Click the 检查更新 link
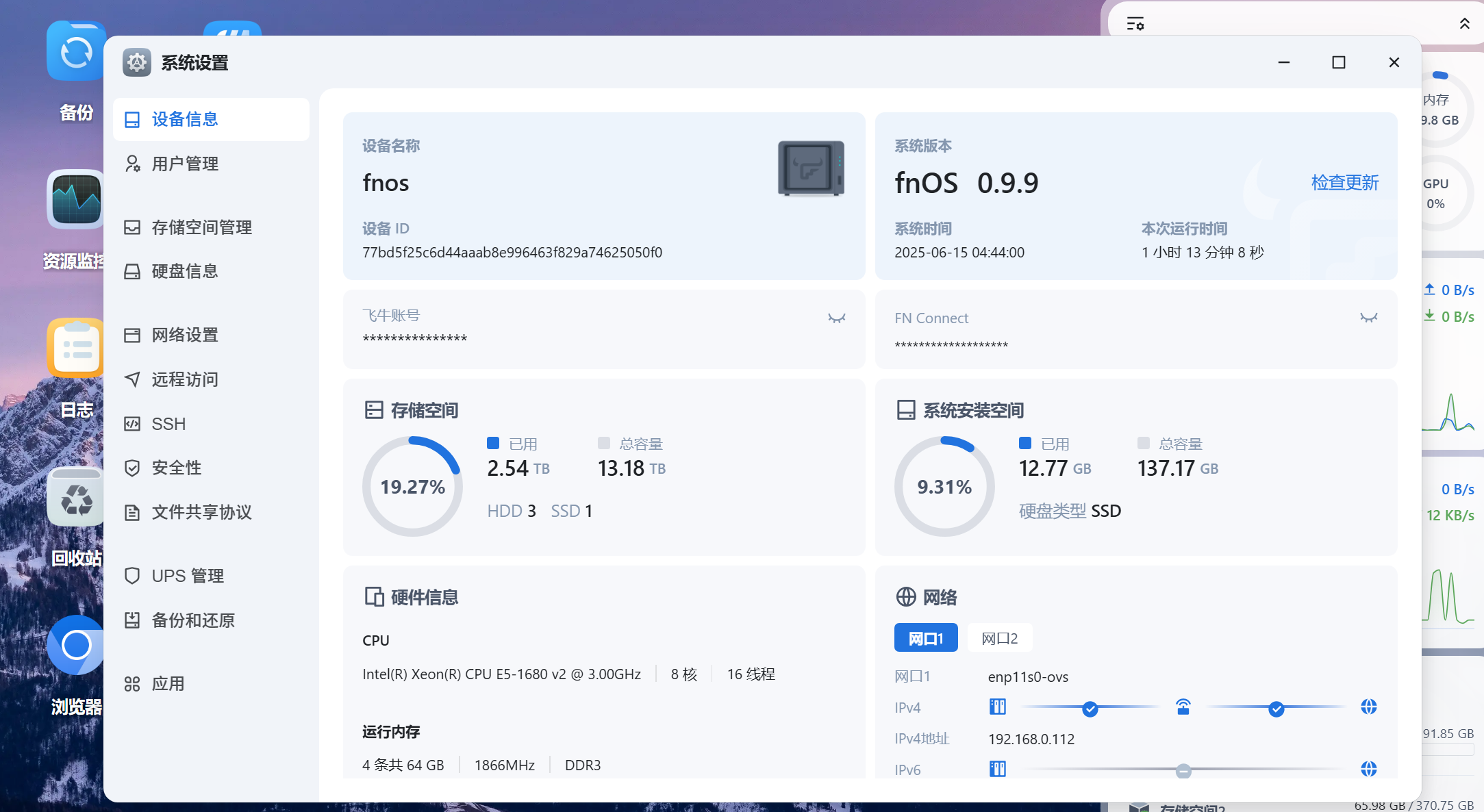The image size is (1484, 812). (1344, 183)
